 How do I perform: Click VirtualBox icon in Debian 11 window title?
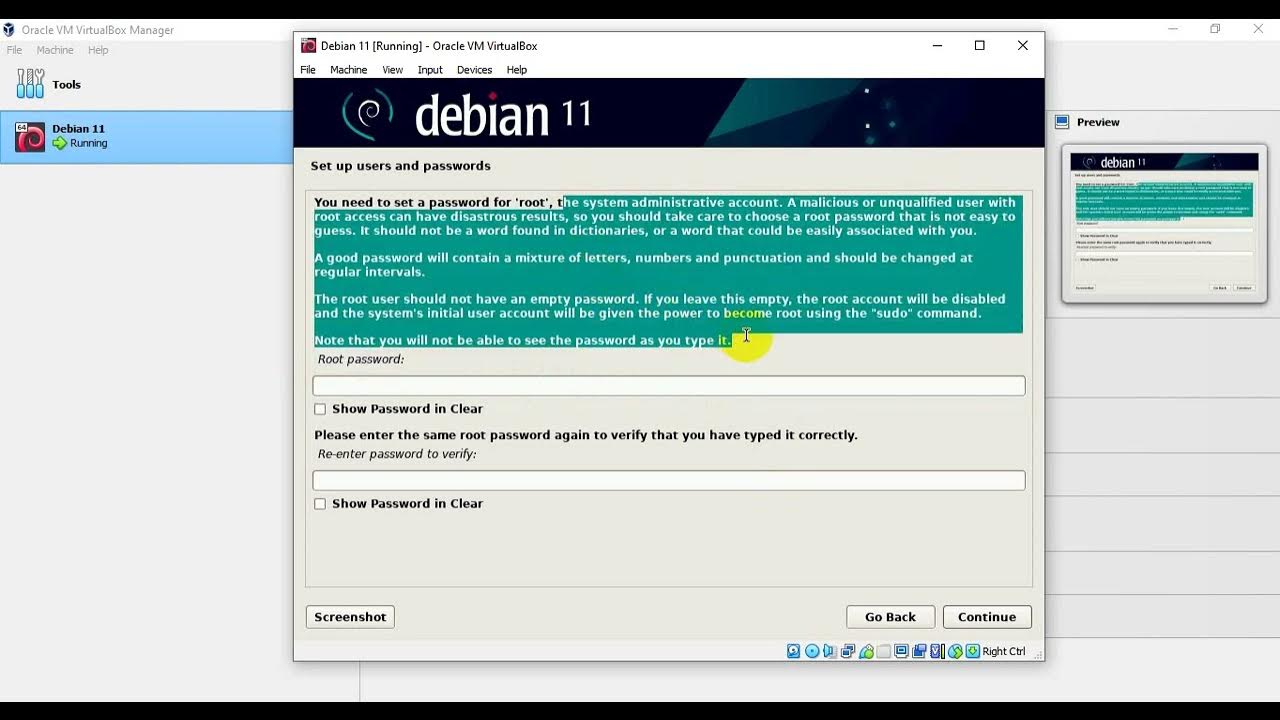(x=308, y=45)
